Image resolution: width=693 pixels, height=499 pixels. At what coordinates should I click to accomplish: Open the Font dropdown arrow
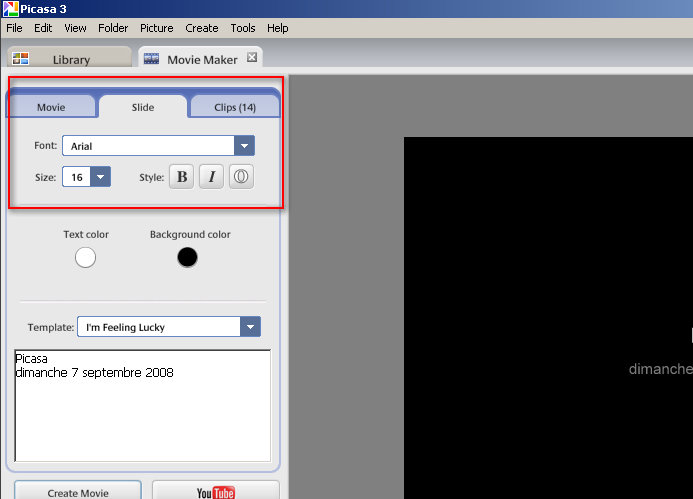244,146
